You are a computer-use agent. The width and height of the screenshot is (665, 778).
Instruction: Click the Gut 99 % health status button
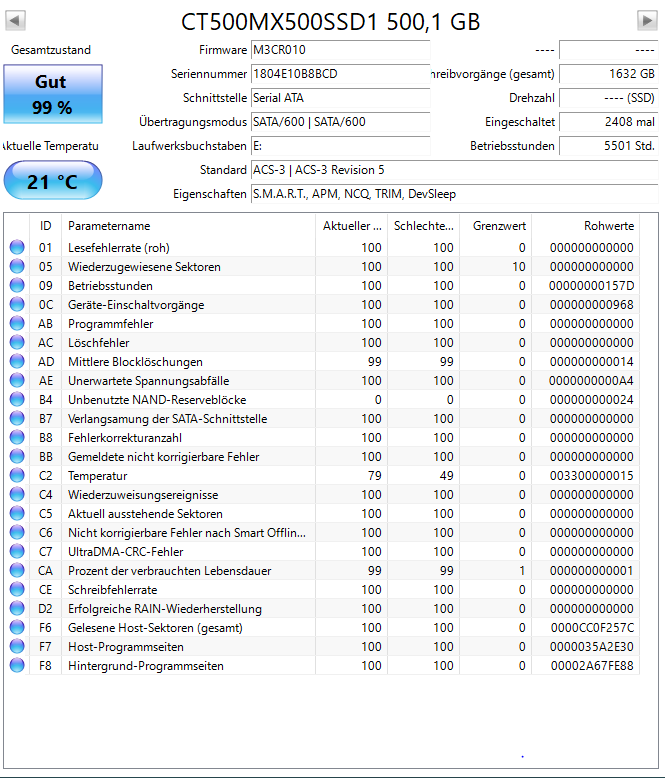click(x=53, y=94)
